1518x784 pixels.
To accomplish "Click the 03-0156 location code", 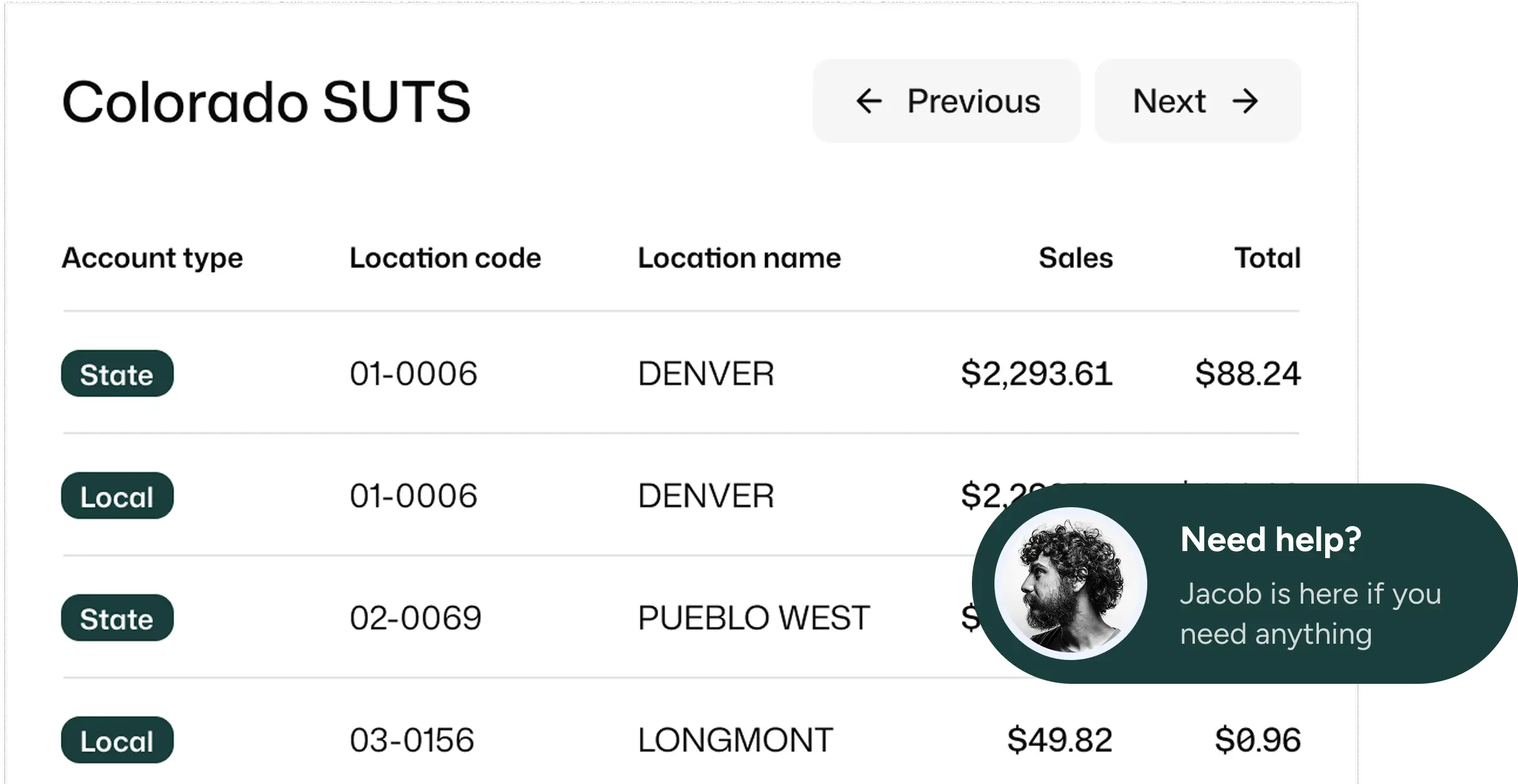I will (x=412, y=740).
